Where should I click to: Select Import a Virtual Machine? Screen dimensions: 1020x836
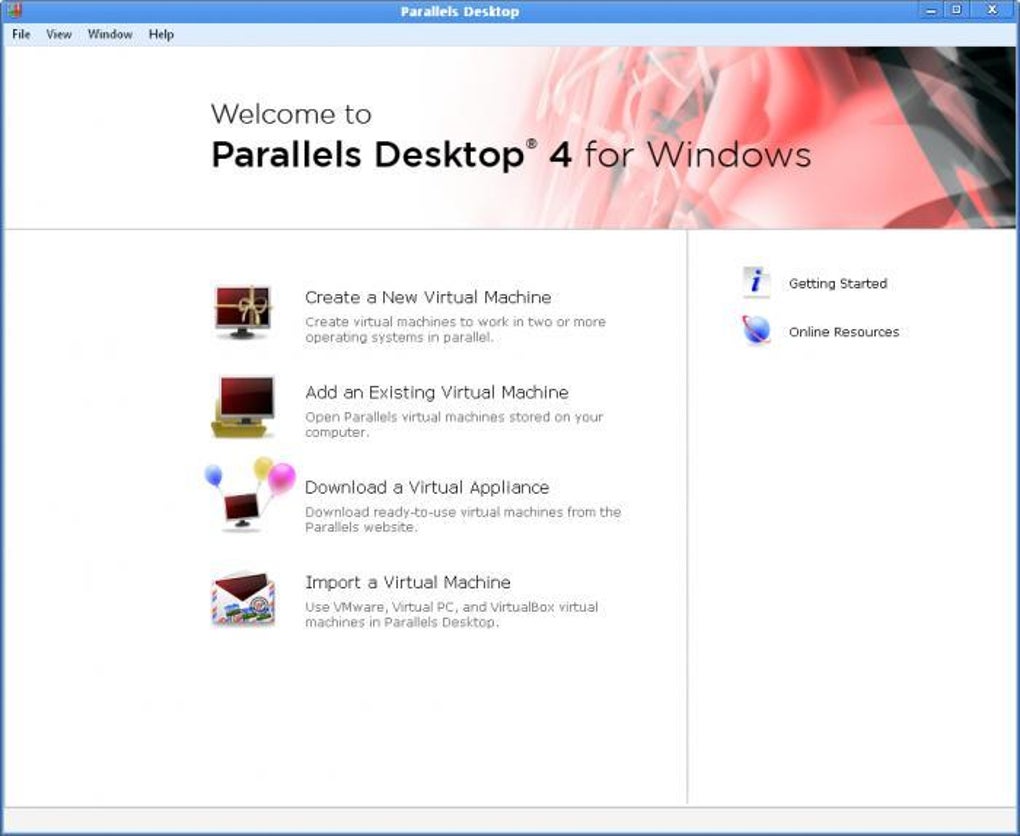tap(408, 582)
